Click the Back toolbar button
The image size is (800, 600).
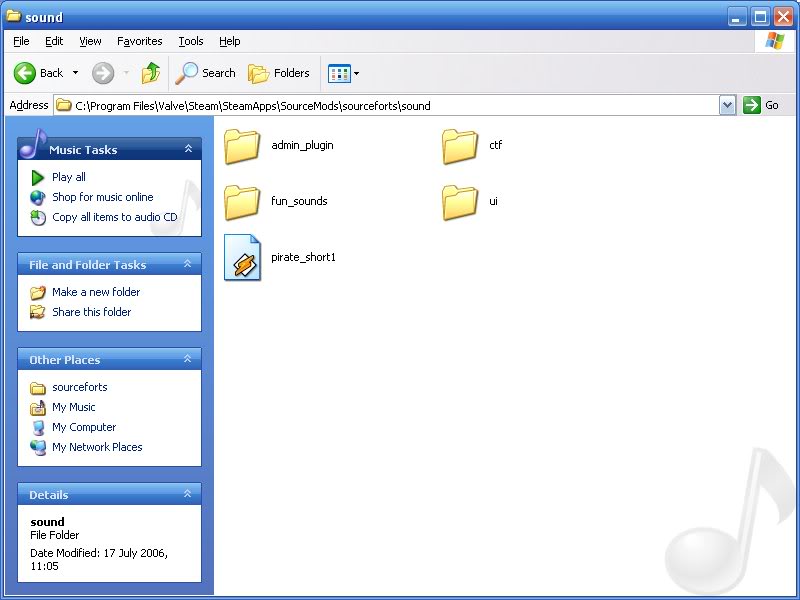39,73
